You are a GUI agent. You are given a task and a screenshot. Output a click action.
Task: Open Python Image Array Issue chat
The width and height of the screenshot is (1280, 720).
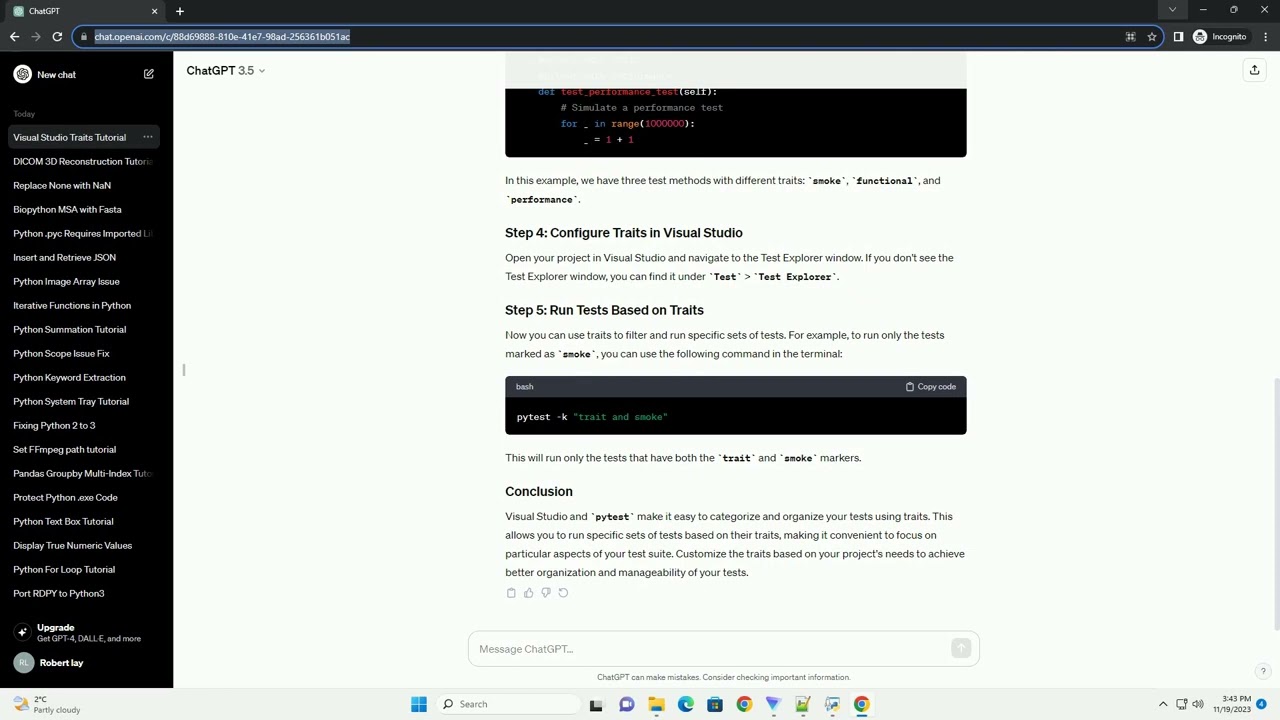(x=82, y=281)
